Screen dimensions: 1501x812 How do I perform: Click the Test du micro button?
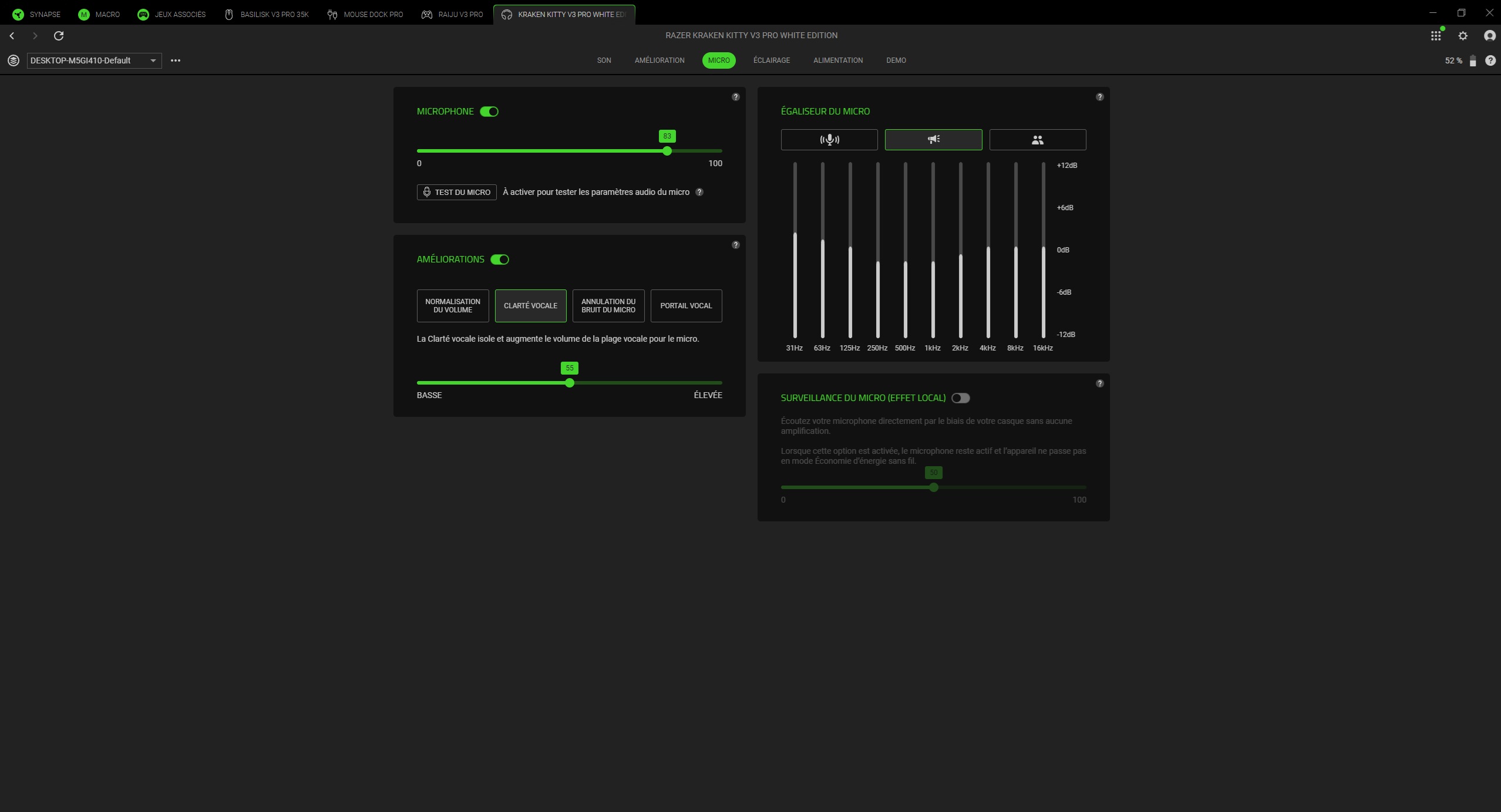456,192
